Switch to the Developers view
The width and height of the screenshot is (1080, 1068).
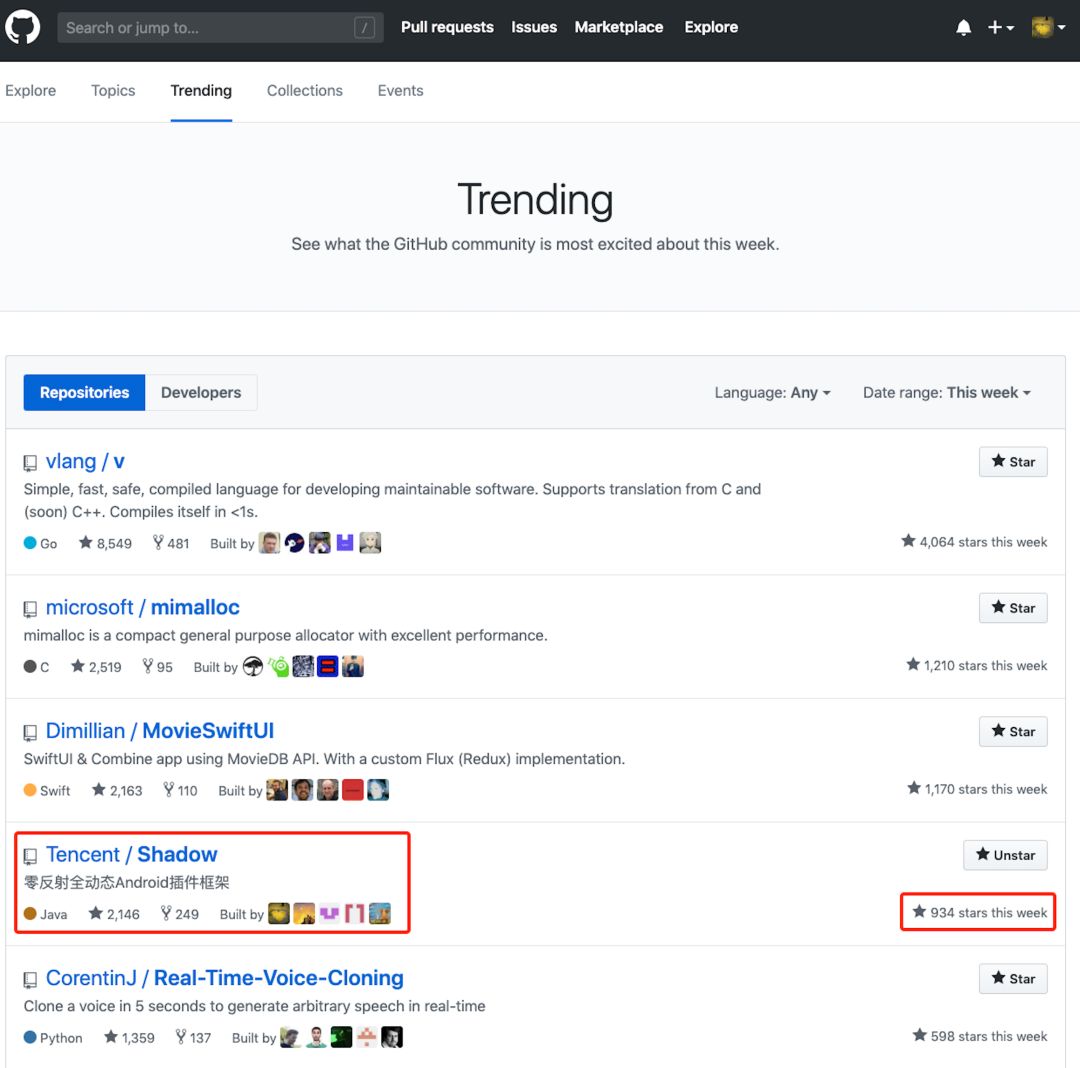201,392
